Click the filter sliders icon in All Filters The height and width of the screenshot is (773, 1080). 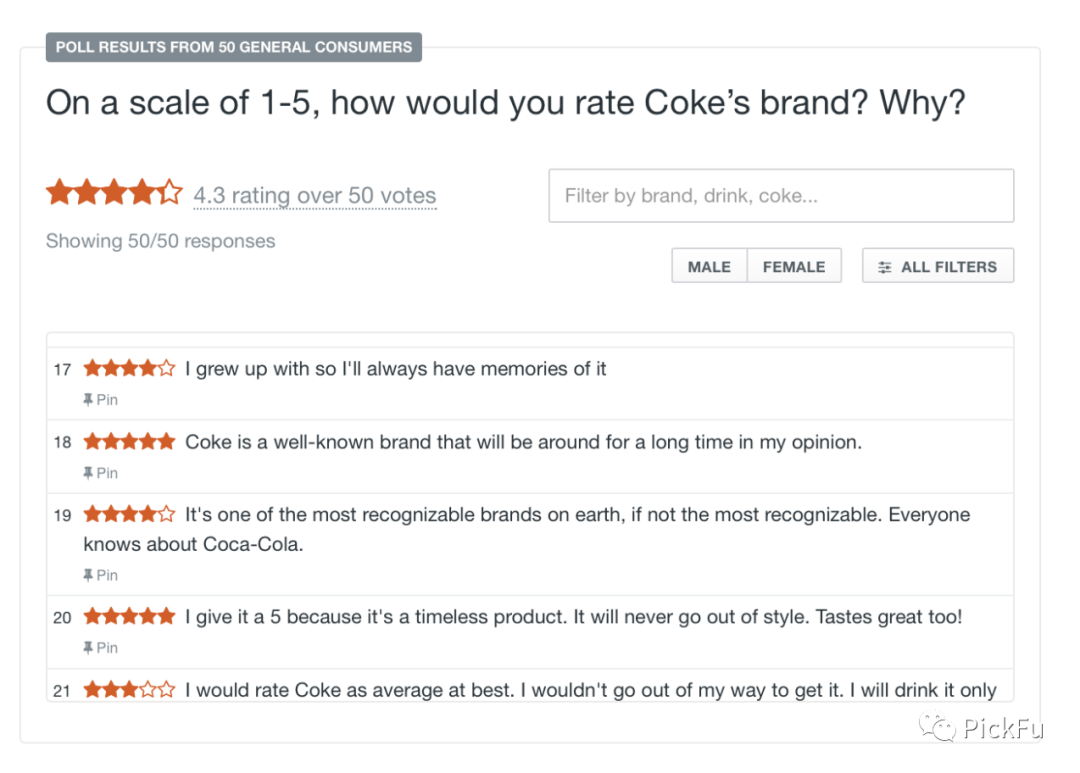(x=884, y=267)
